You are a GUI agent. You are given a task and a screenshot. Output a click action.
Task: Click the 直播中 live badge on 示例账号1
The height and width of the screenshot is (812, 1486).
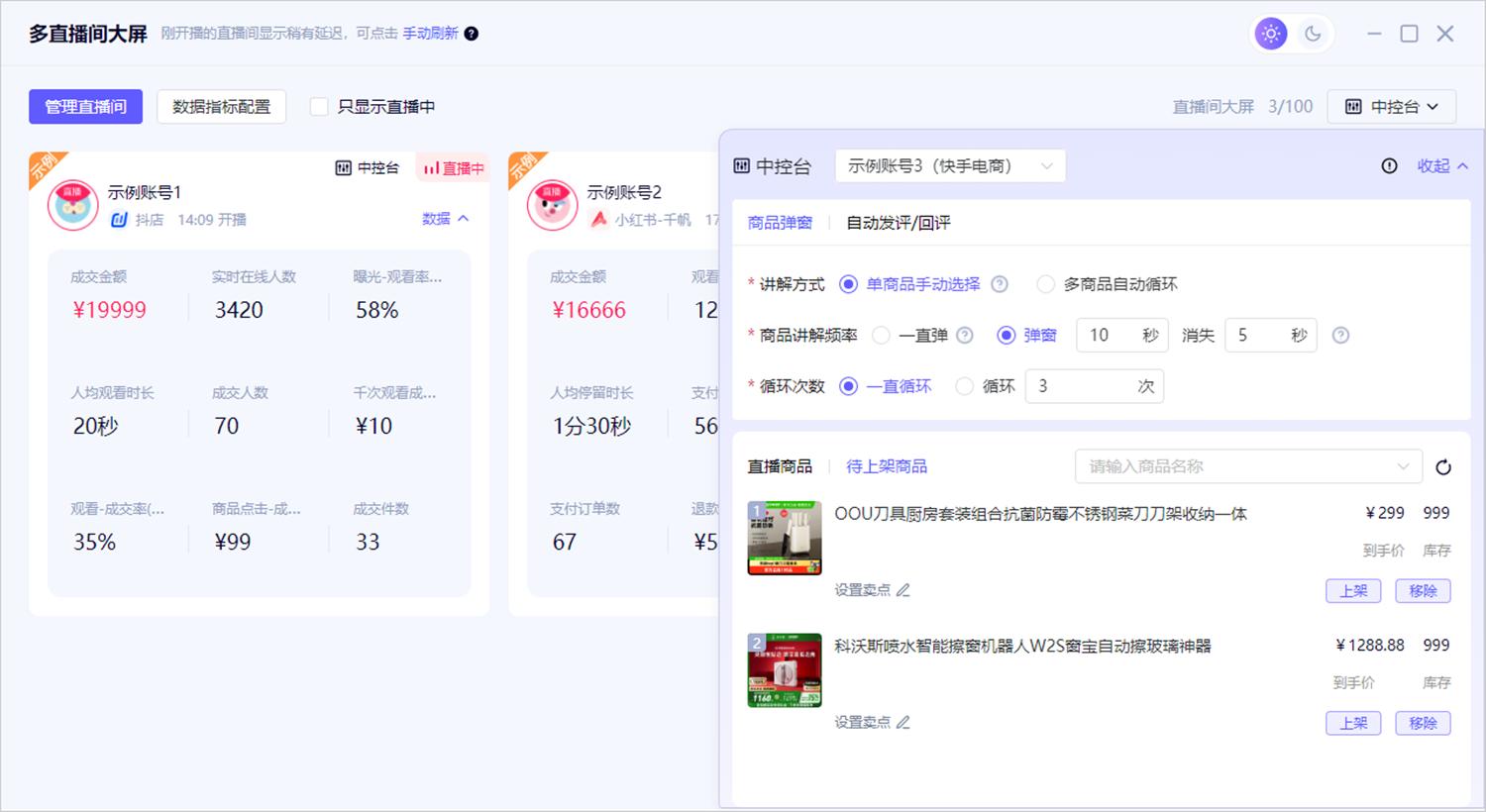coord(454,168)
